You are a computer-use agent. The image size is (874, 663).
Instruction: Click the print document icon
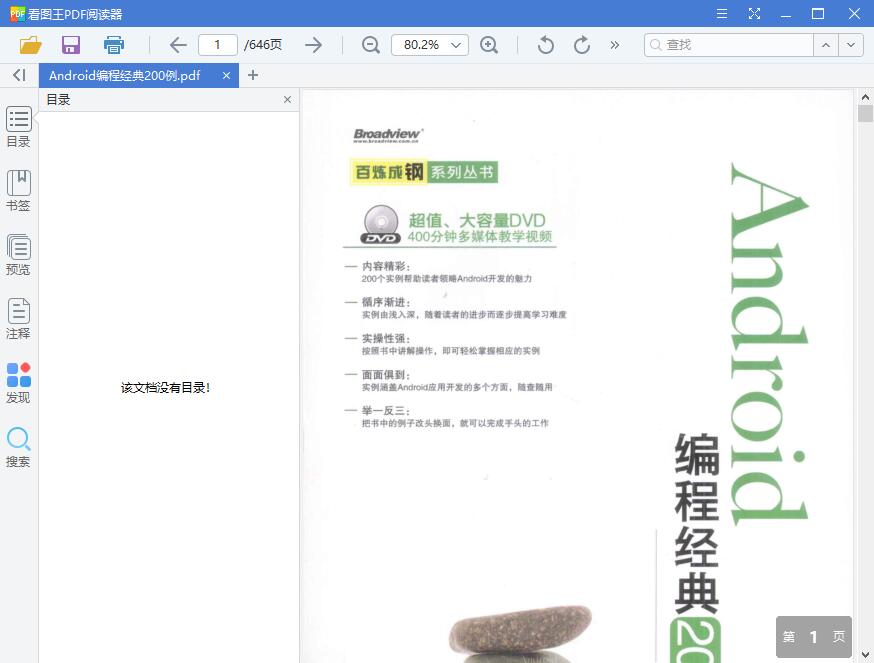pyautogui.click(x=113, y=45)
